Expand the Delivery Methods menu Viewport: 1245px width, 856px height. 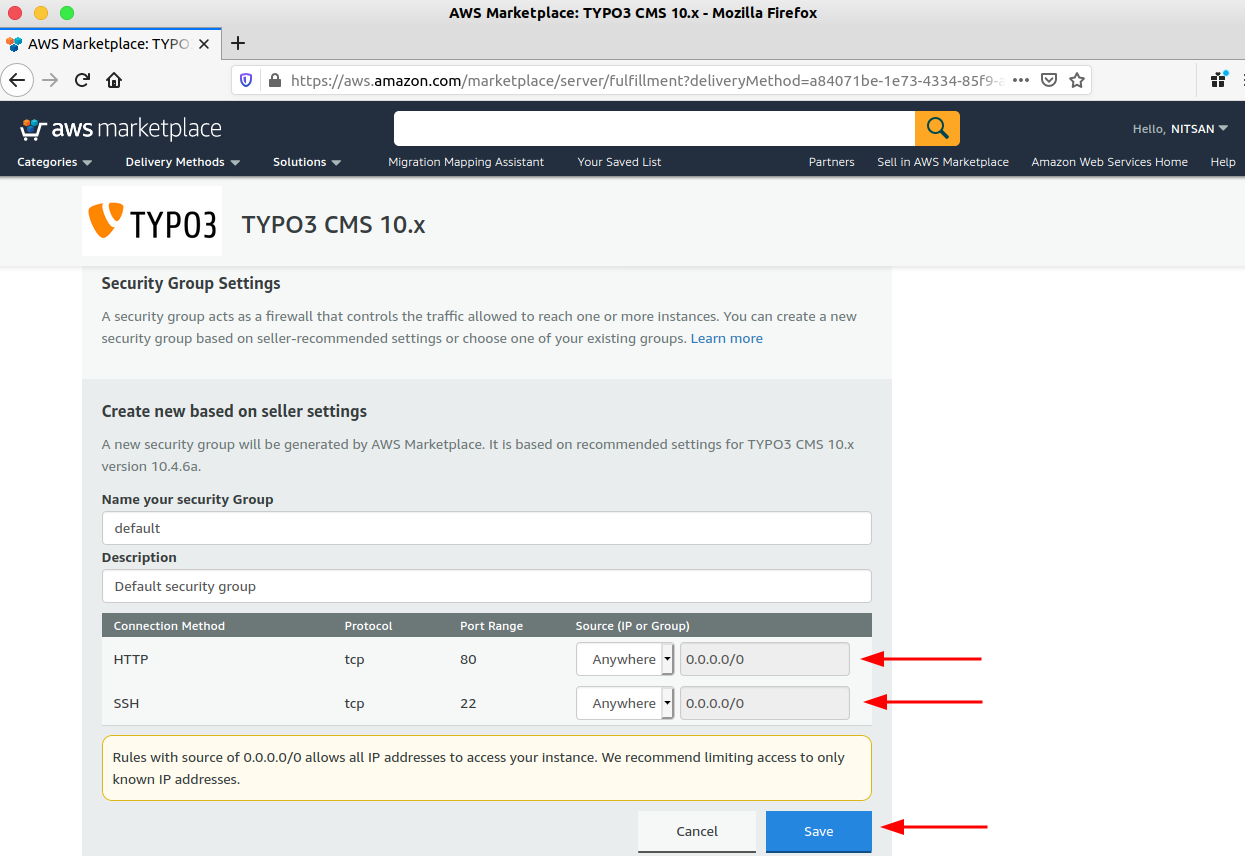click(x=183, y=162)
